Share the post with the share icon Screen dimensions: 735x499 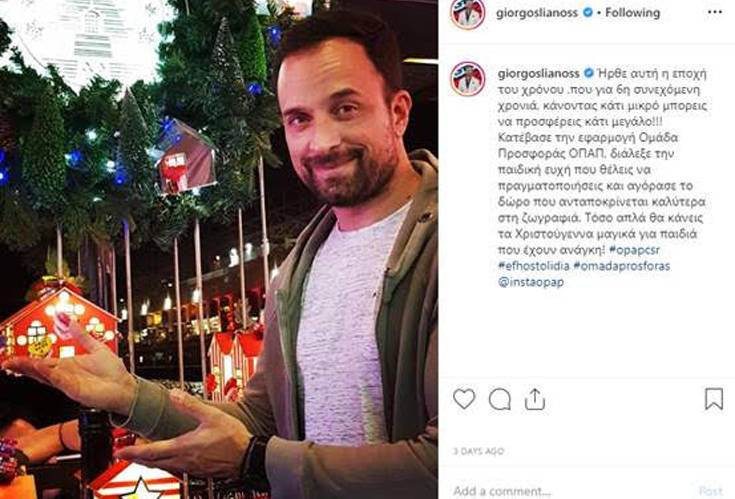point(534,399)
